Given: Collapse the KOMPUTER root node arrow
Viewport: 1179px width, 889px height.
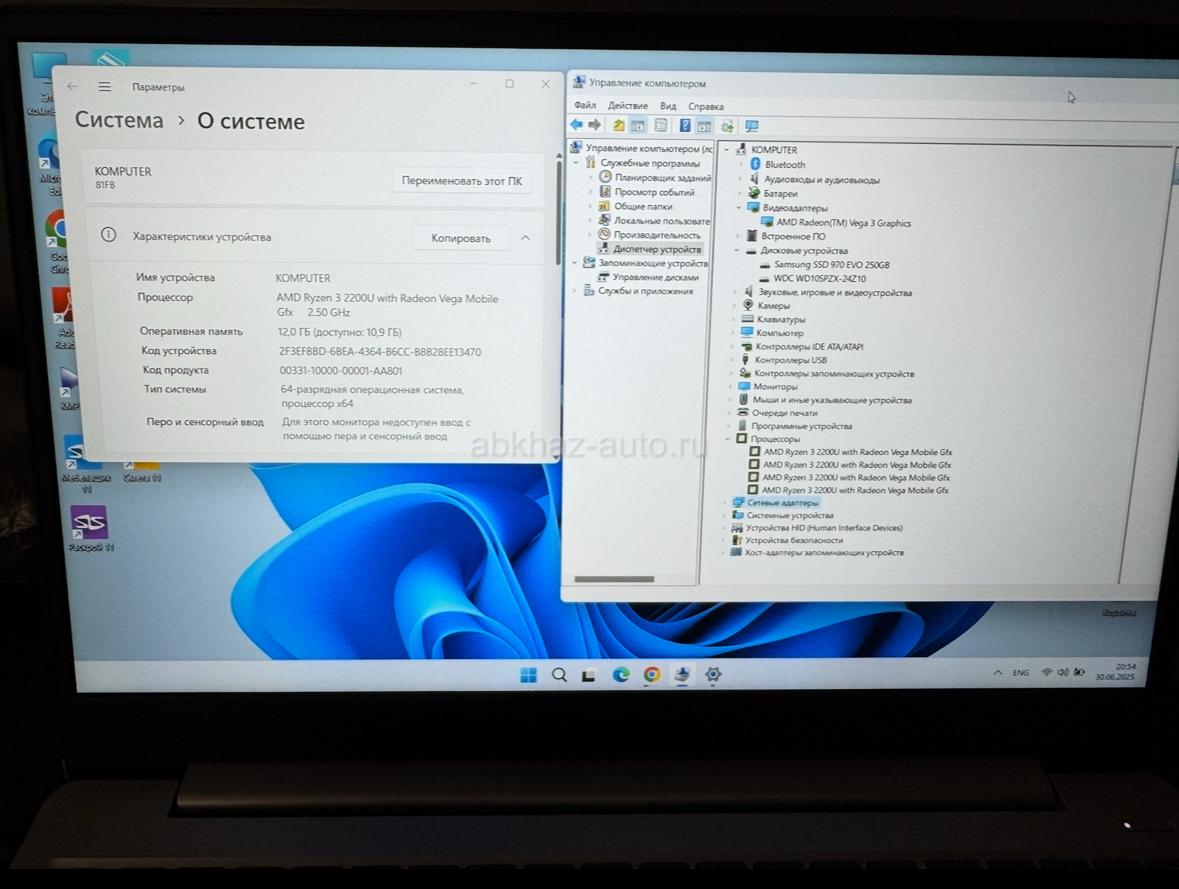Looking at the screenshot, I should pyautogui.click(x=727, y=150).
